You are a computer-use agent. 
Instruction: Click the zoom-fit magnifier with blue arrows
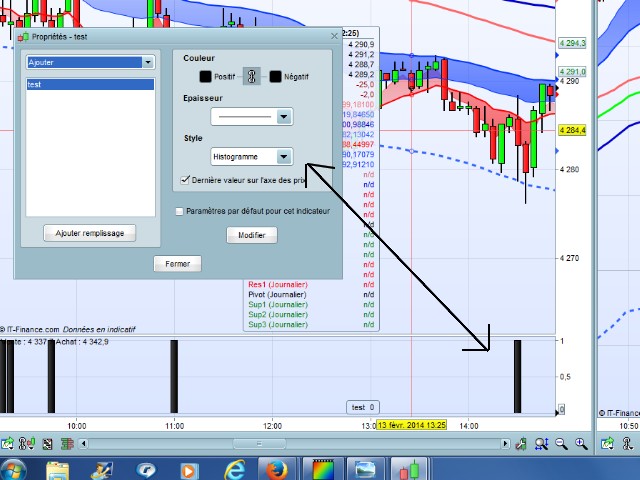(542, 443)
